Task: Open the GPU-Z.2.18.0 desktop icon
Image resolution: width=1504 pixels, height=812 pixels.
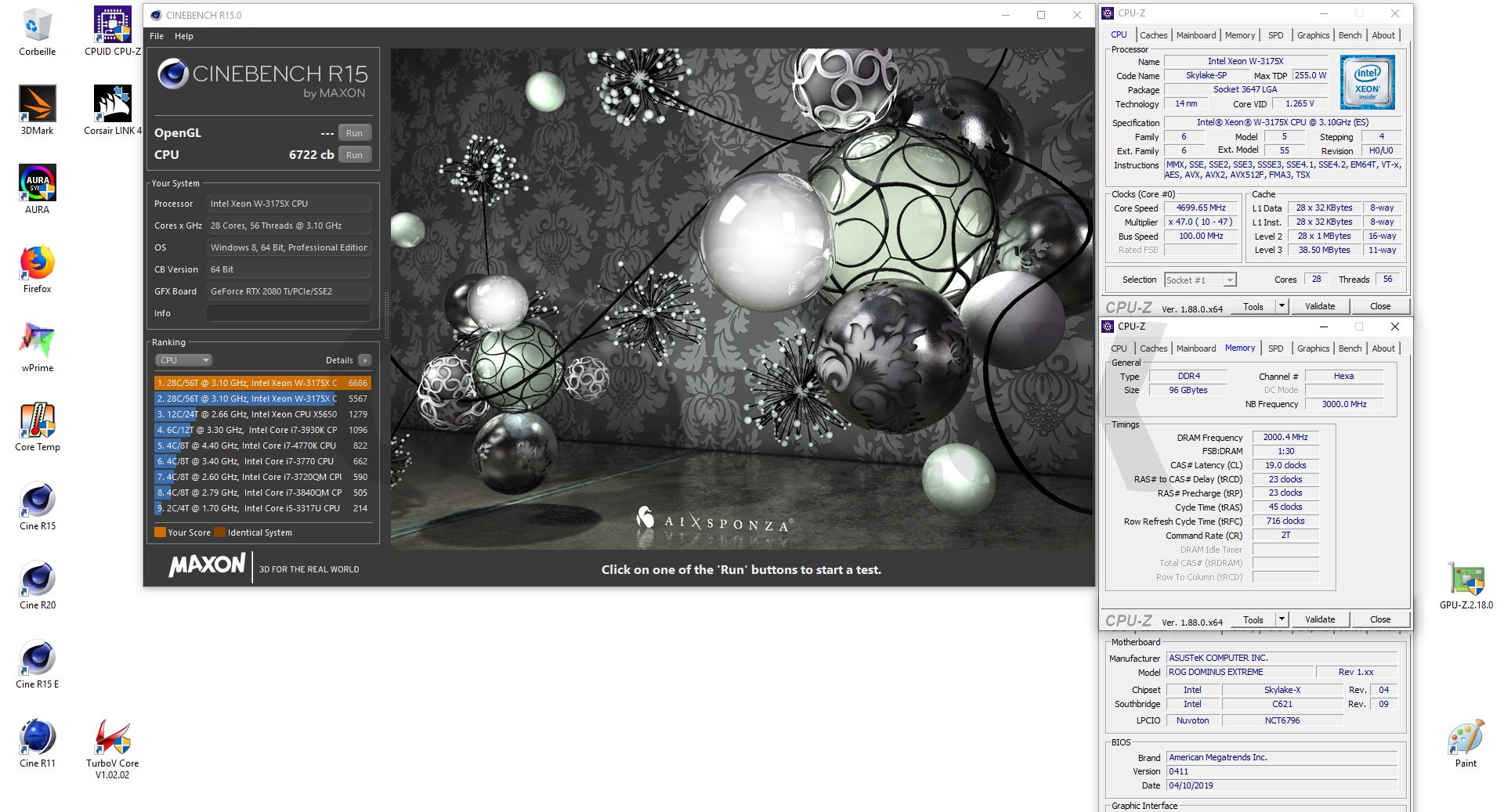Action: [1466, 585]
